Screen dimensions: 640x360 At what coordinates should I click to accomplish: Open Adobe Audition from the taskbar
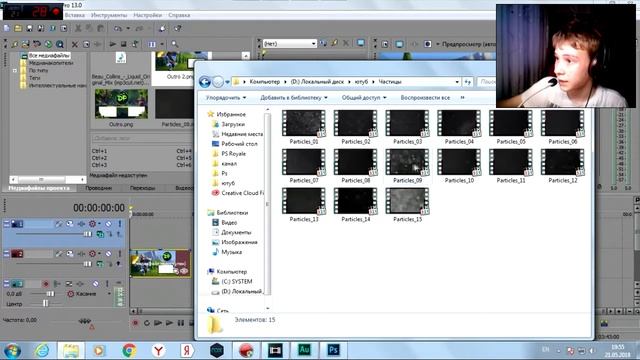coord(304,350)
